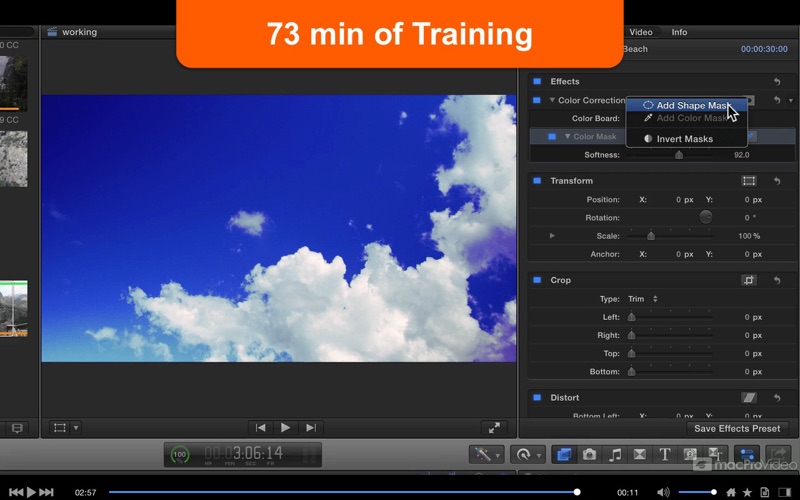Click the video progress bar scrubber

click(x=577, y=492)
